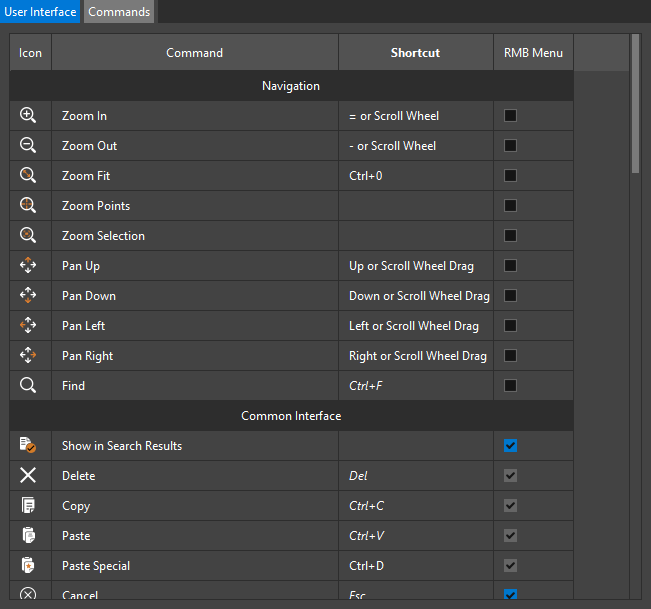Screen dimensions: 651x609
Task: Select the 'Paste Special' command name
Action: (x=96, y=566)
